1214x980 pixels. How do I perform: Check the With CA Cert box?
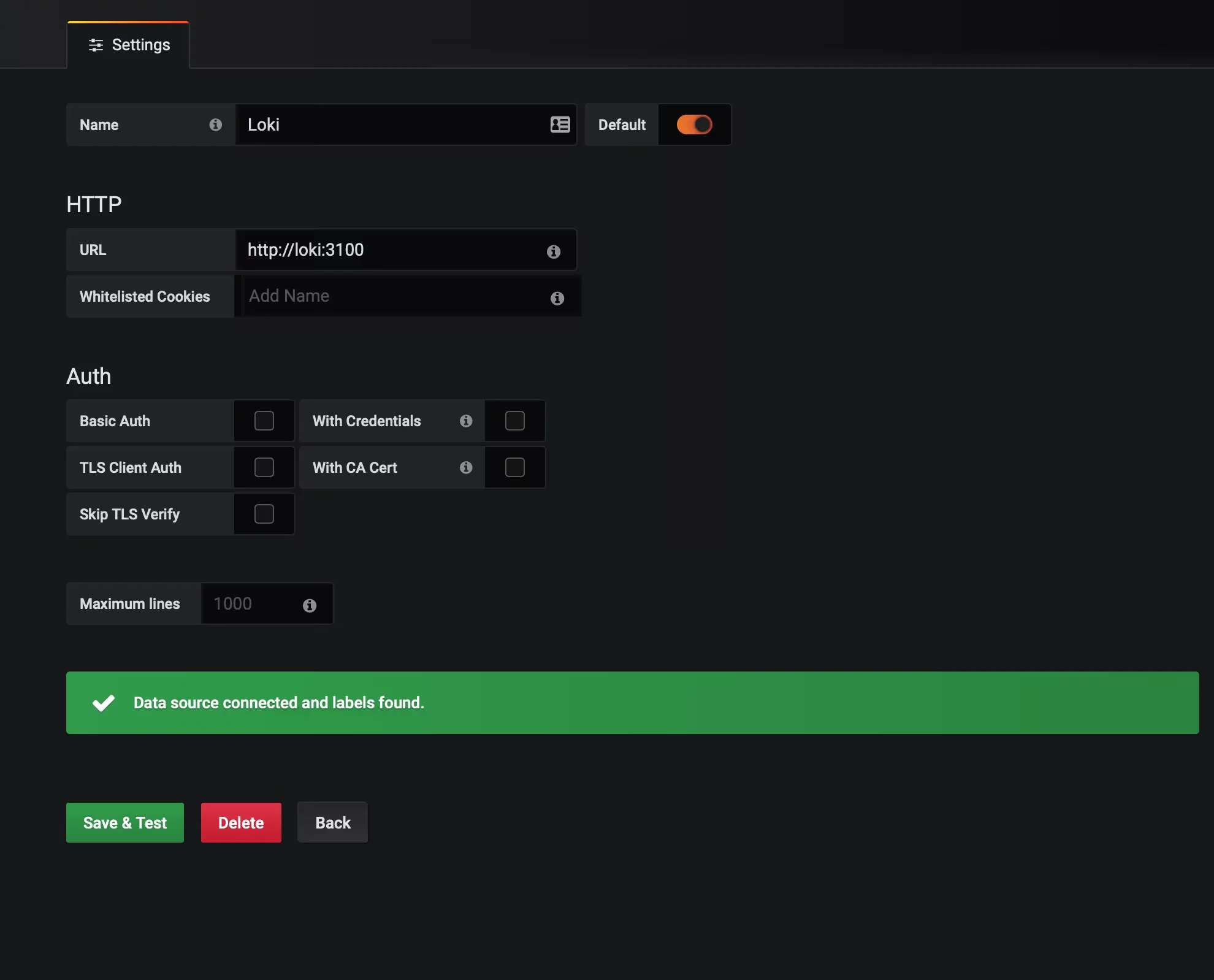click(515, 467)
